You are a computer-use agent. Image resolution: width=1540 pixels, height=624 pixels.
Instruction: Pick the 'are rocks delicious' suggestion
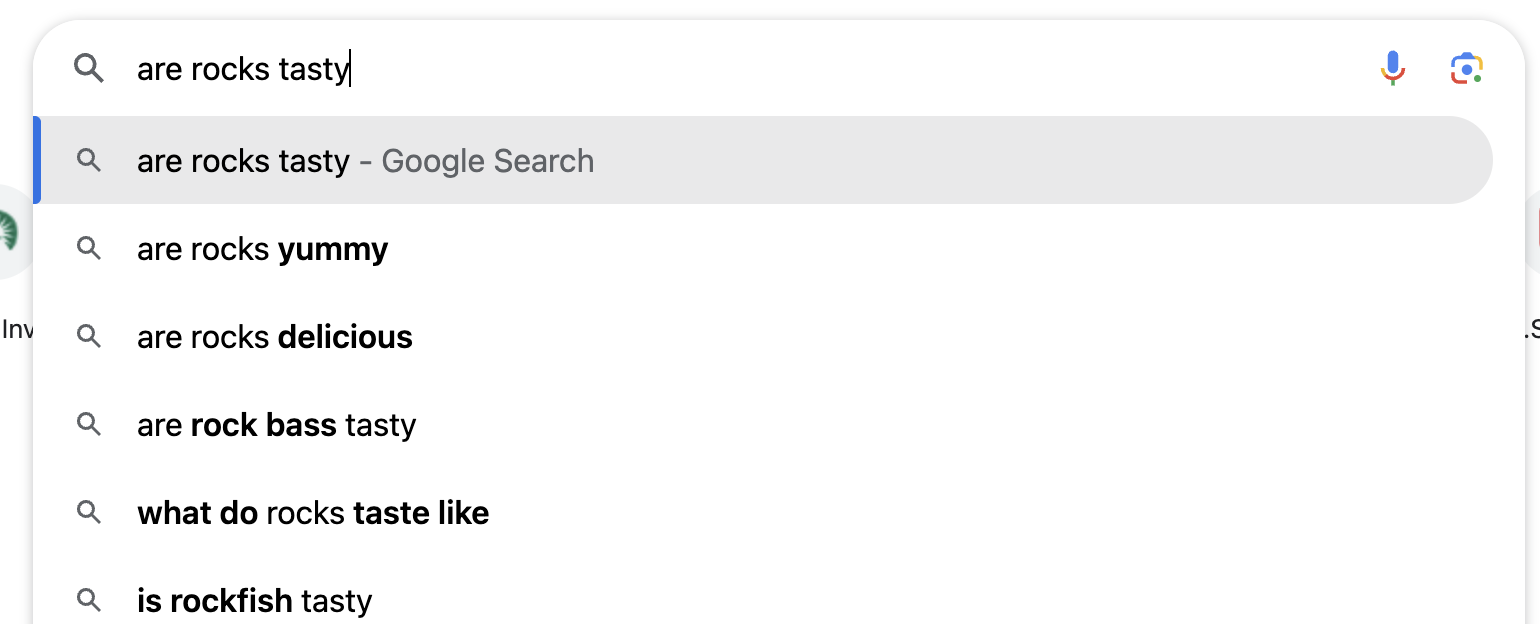coord(274,337)
